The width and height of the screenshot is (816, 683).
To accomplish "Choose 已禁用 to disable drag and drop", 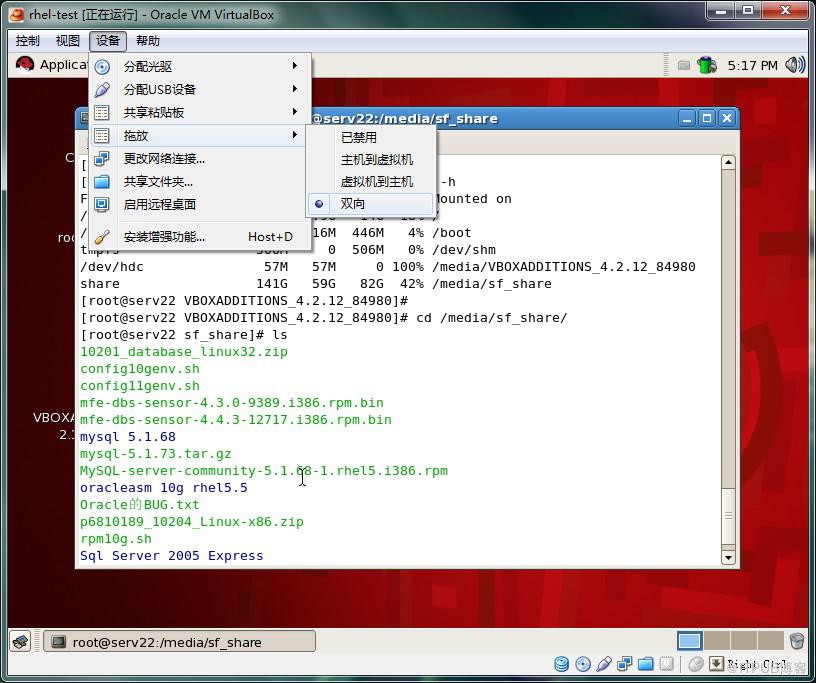I will [x=370, y=137].
